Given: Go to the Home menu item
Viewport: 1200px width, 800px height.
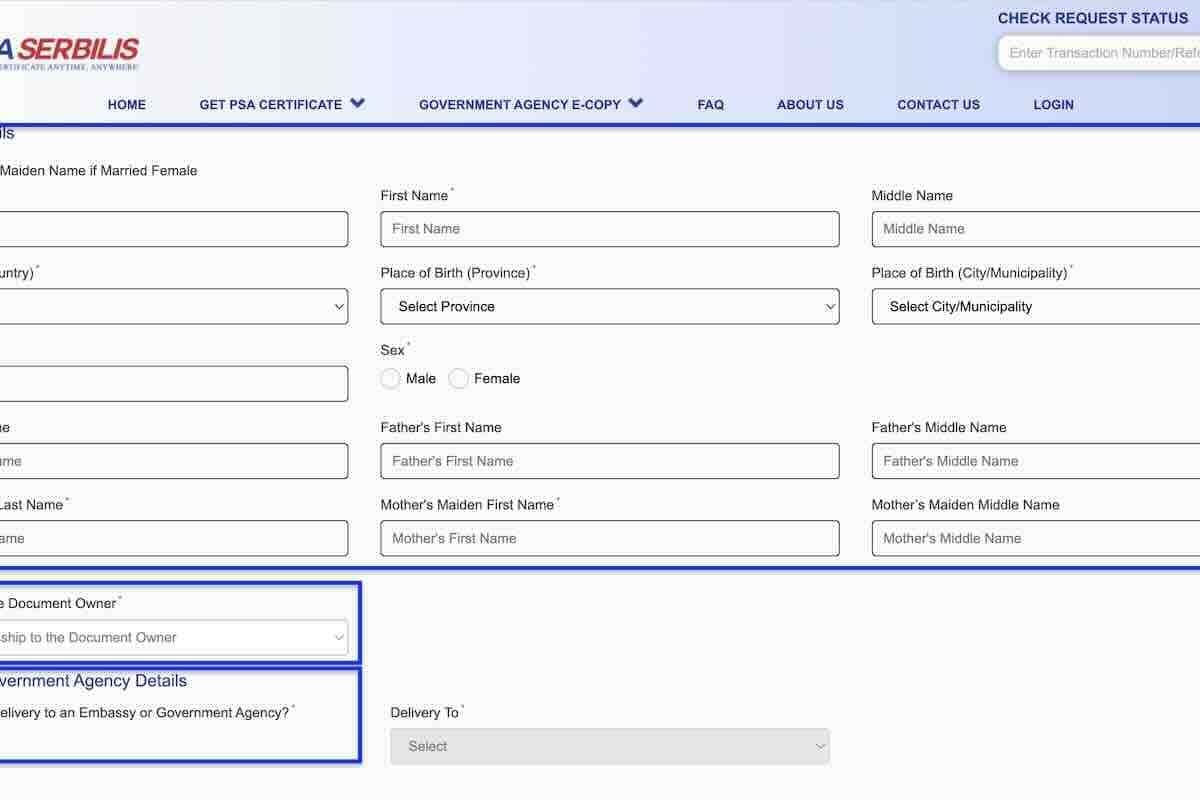Looking at the screenshot, I should click(127, 105).
